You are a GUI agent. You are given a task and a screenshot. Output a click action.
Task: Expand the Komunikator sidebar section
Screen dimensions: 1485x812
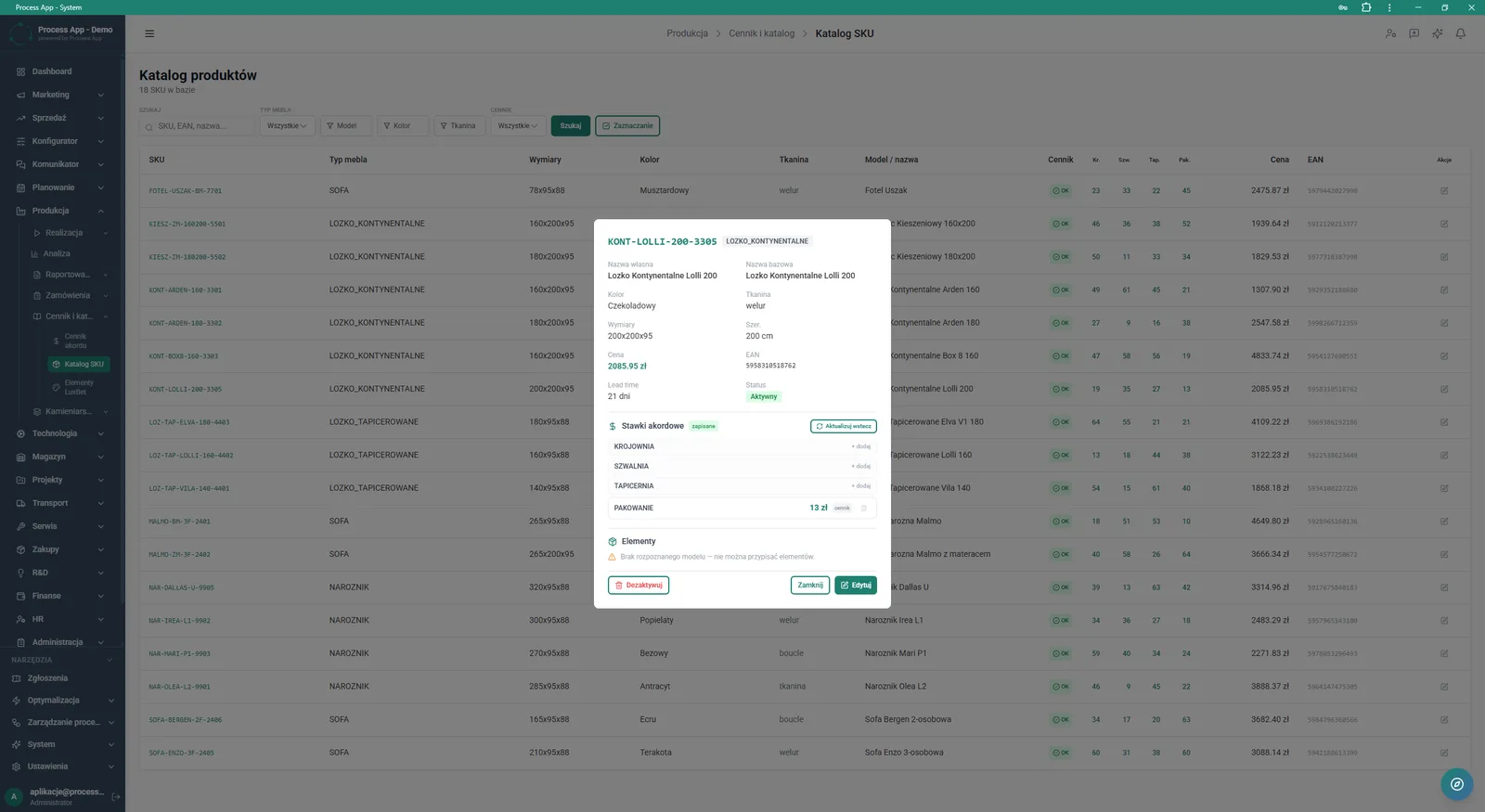click(x=60, y=164)
